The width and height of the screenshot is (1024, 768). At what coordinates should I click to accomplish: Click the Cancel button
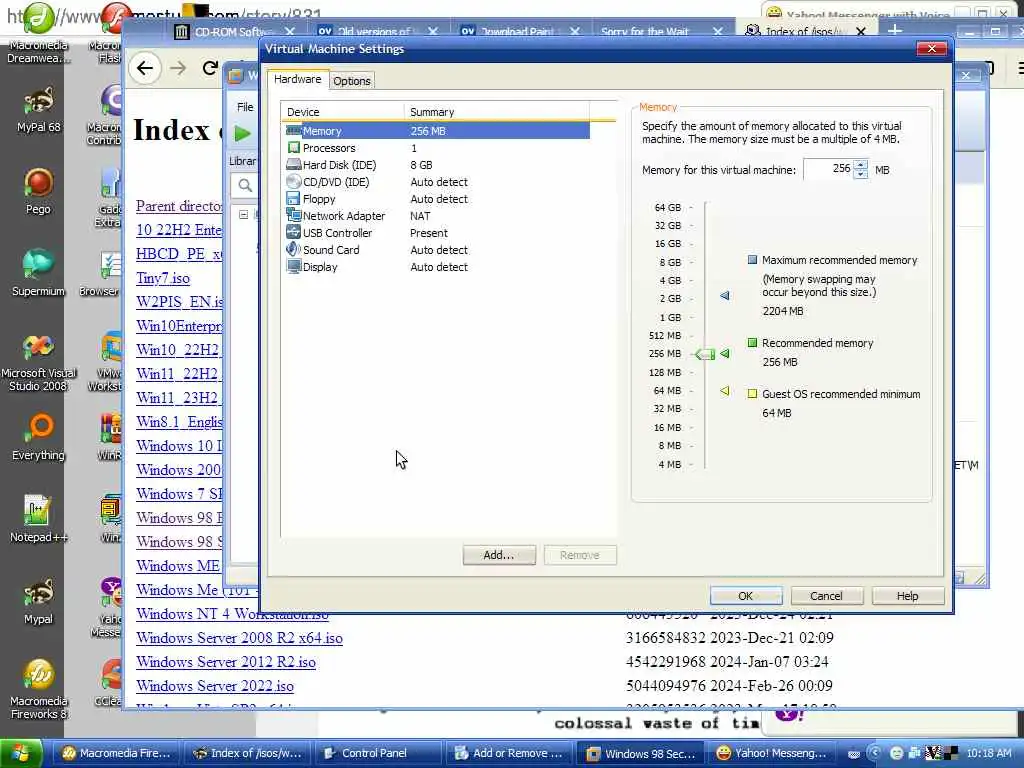click(826, 596)
